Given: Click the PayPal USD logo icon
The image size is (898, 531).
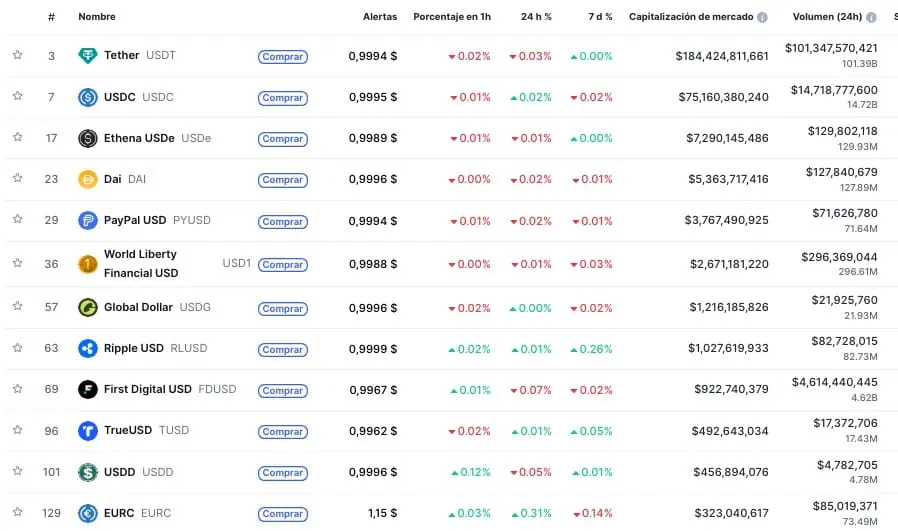Looking at the screenshot, I should click(x=87, y=221).
